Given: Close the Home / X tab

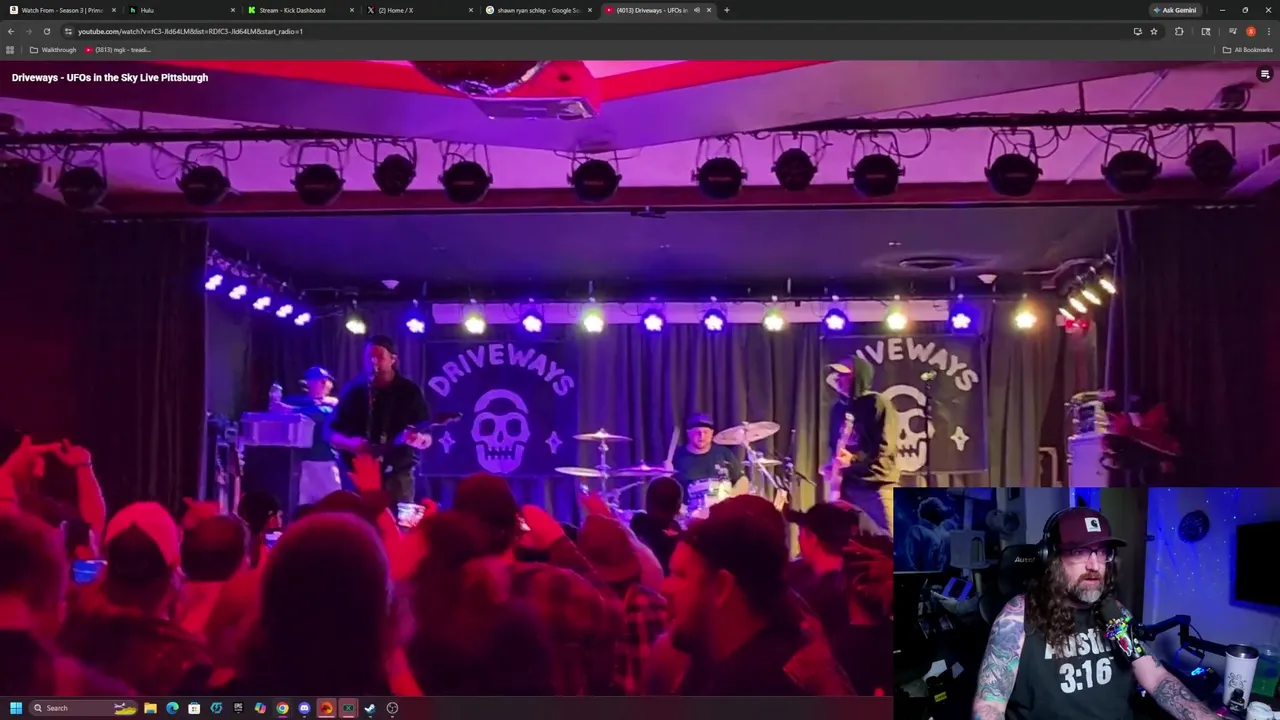Looking at the screenshot, I should tap(471, 10).
